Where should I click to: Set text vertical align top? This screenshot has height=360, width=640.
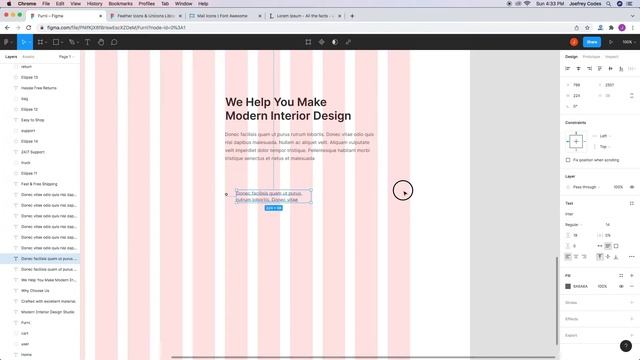(x=600, y=257)
